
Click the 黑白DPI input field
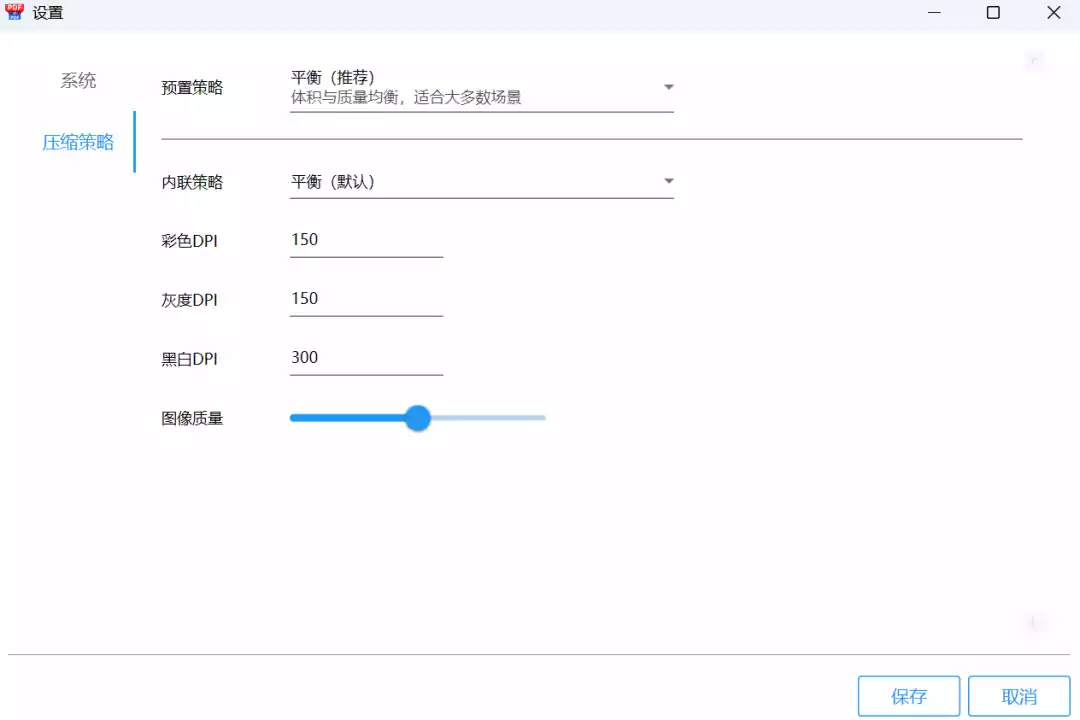click(366, 358)
